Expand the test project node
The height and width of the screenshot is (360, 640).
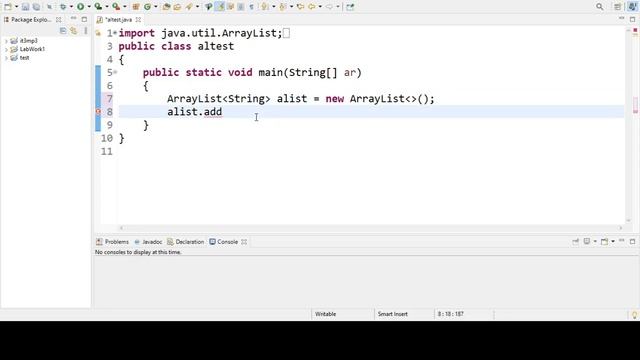tap(6, 58)
